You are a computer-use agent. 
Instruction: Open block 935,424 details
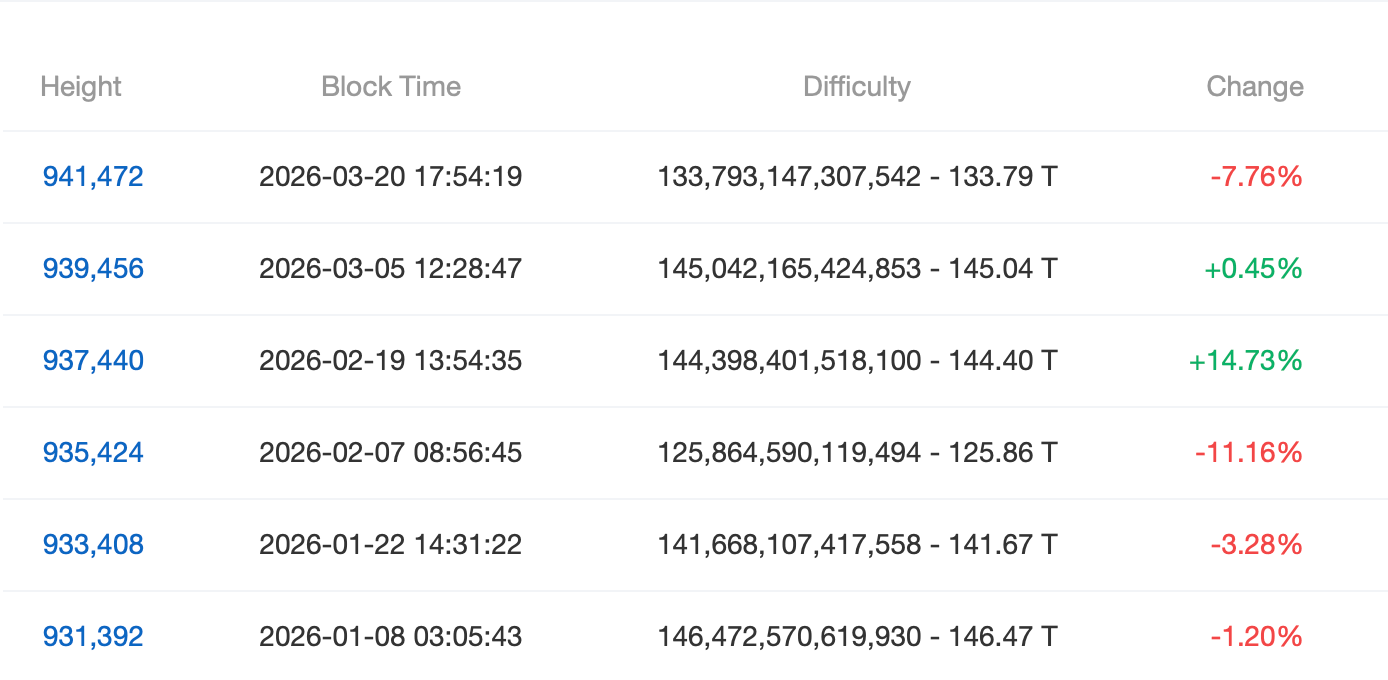point(92,452)
